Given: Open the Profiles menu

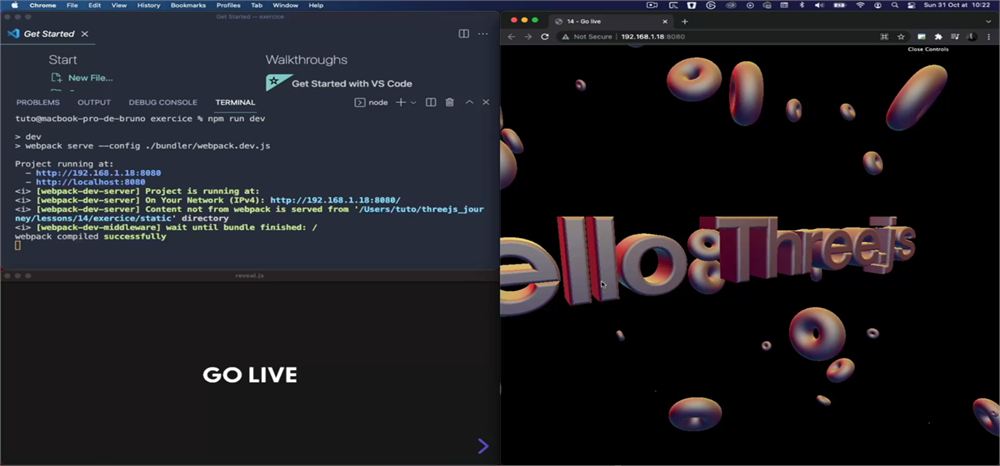Looking at the screenshot, I should [228, 5].
